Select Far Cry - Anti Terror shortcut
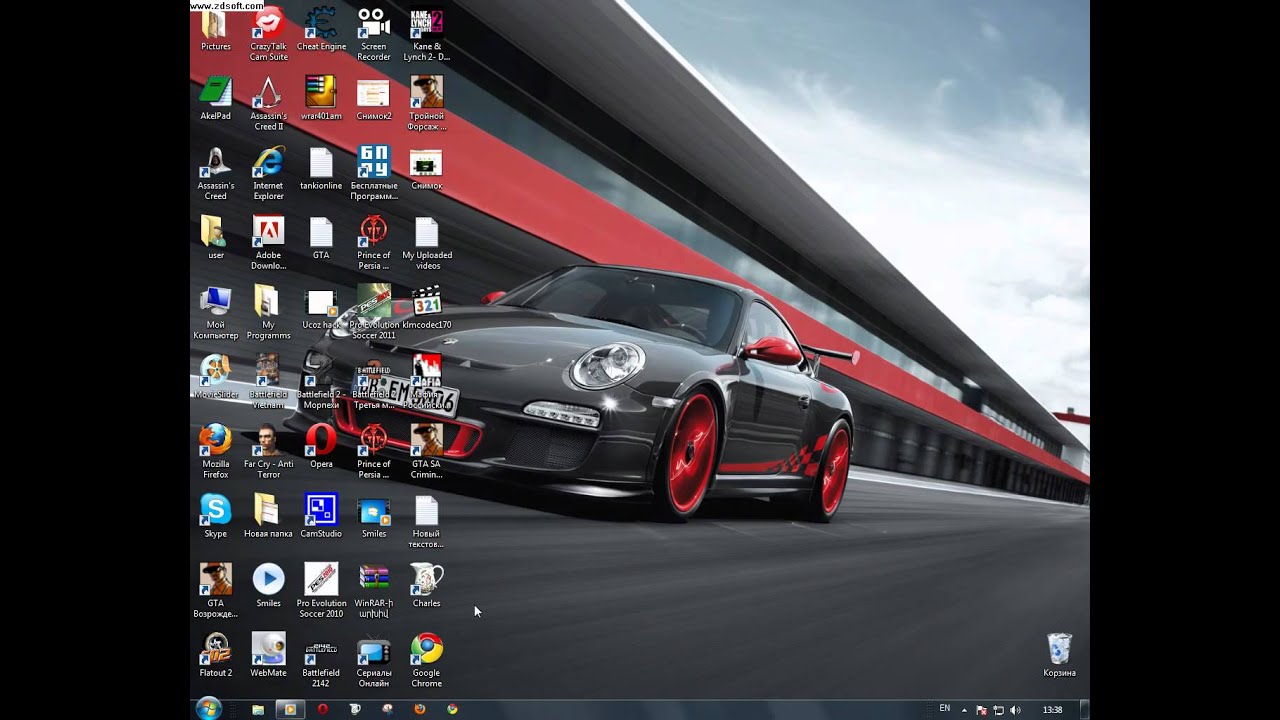The image size is (1280, 720). (268, 451)
